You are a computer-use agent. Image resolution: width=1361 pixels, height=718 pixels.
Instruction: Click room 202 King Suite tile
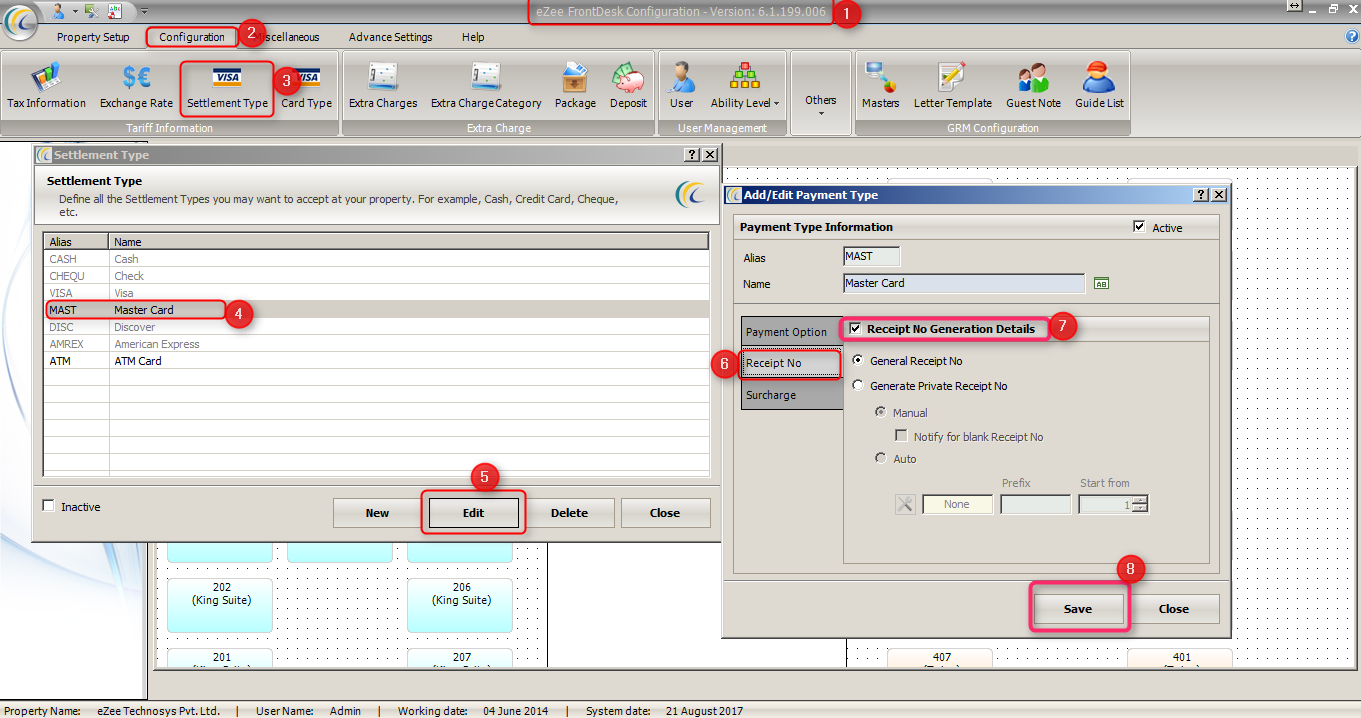[x=221, y=604]
